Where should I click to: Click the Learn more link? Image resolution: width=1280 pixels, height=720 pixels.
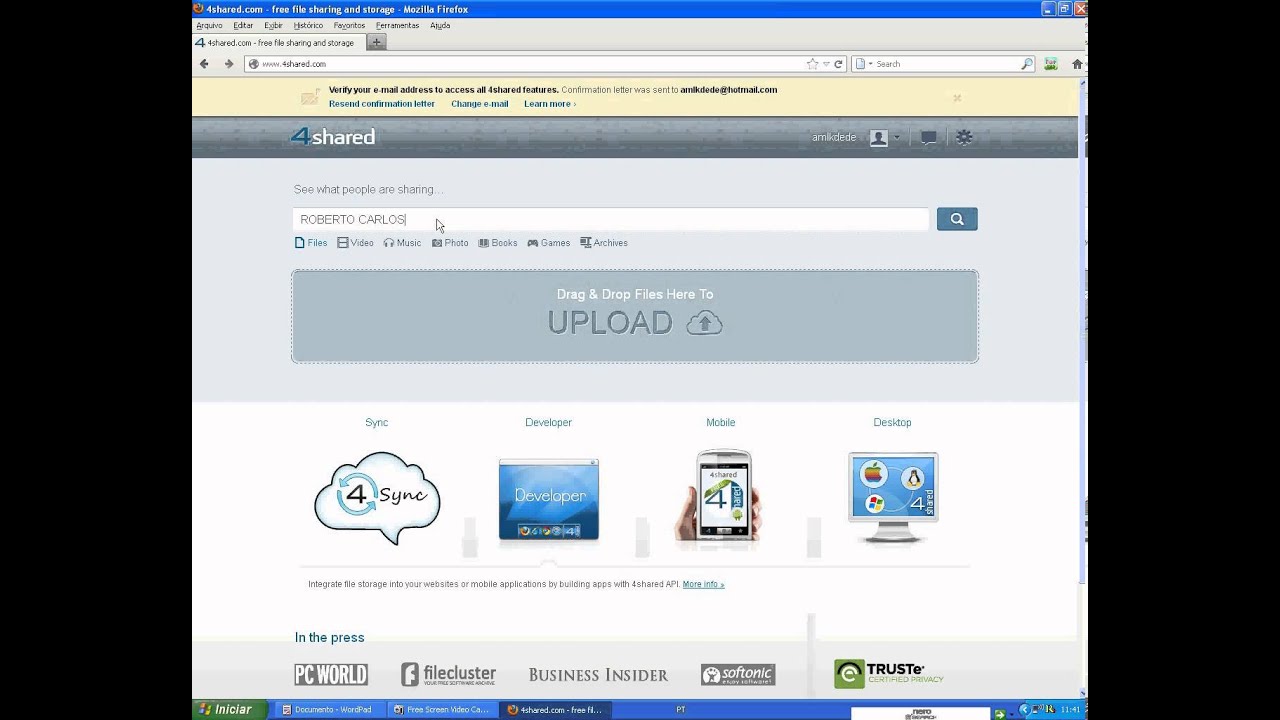[550, 104]
